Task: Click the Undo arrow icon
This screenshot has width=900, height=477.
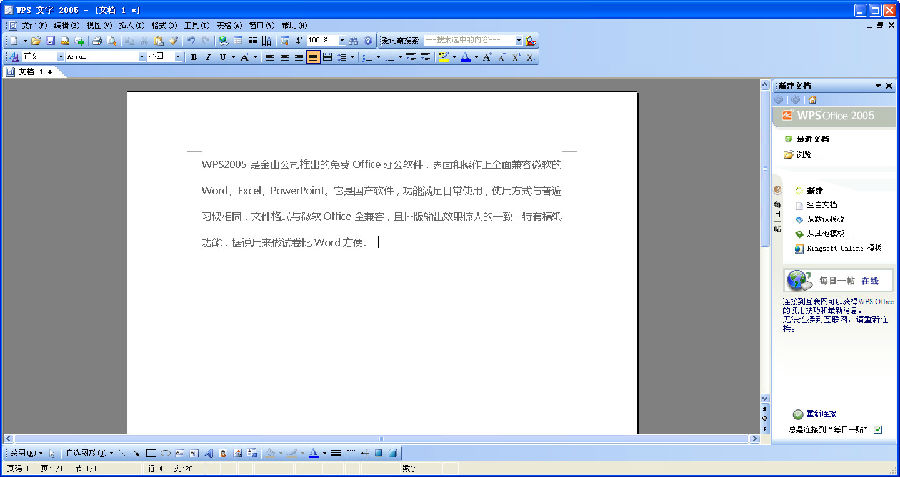Action: (x=191, y=41)
